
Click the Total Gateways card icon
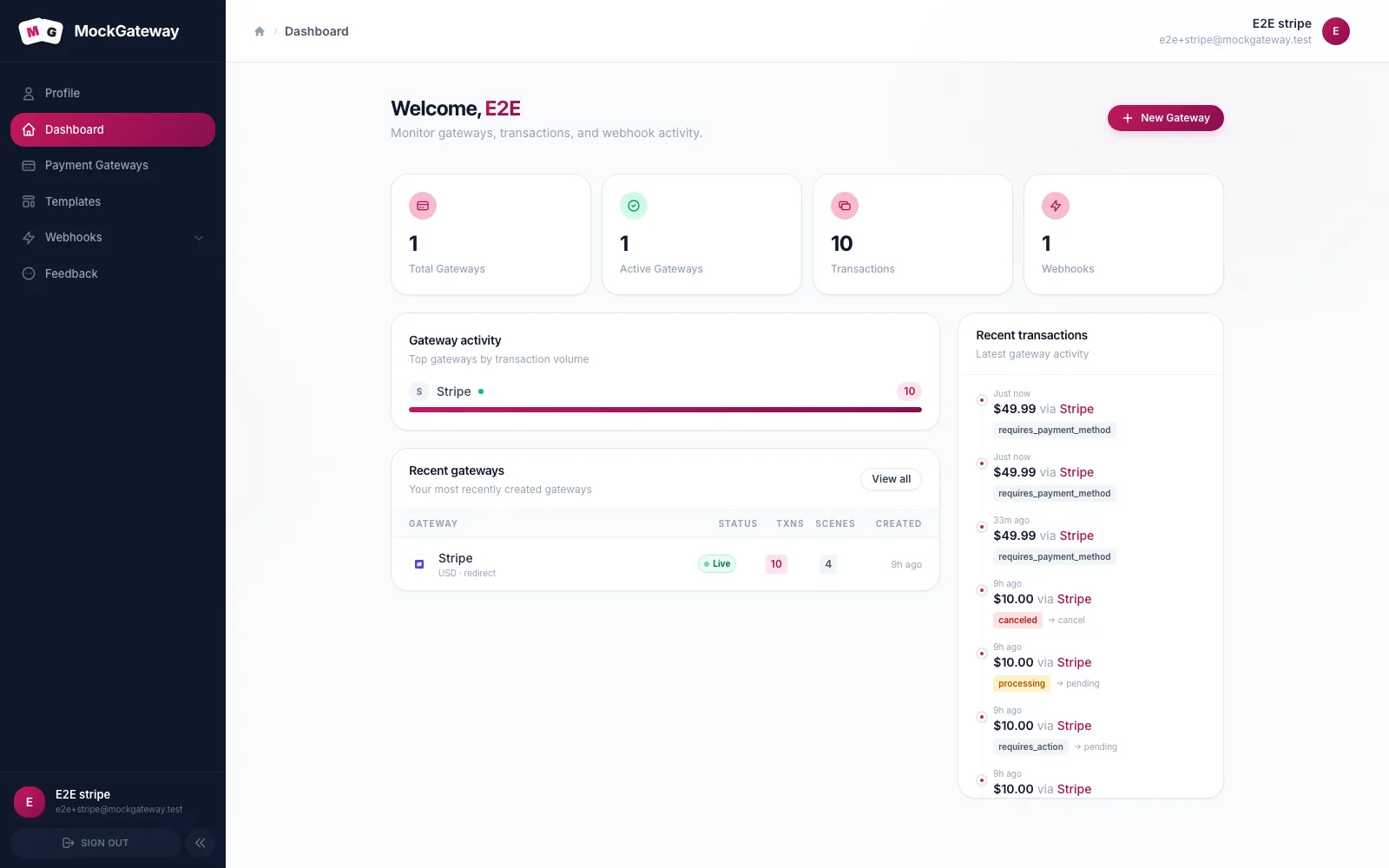(x=423, y=206)
